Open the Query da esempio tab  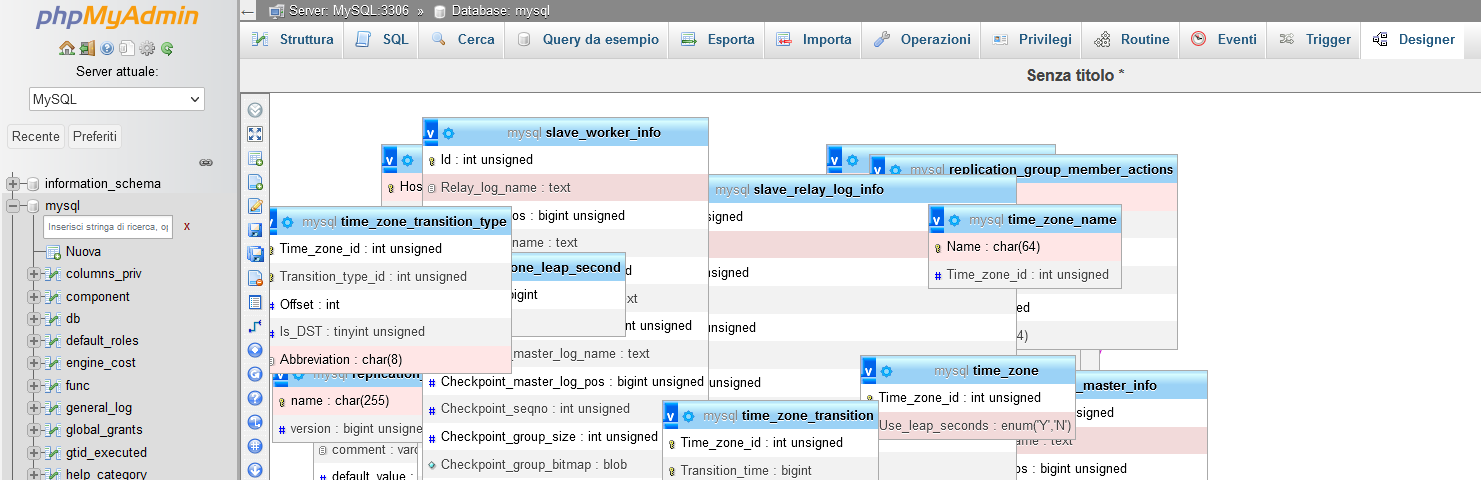[x=587, y=40]
